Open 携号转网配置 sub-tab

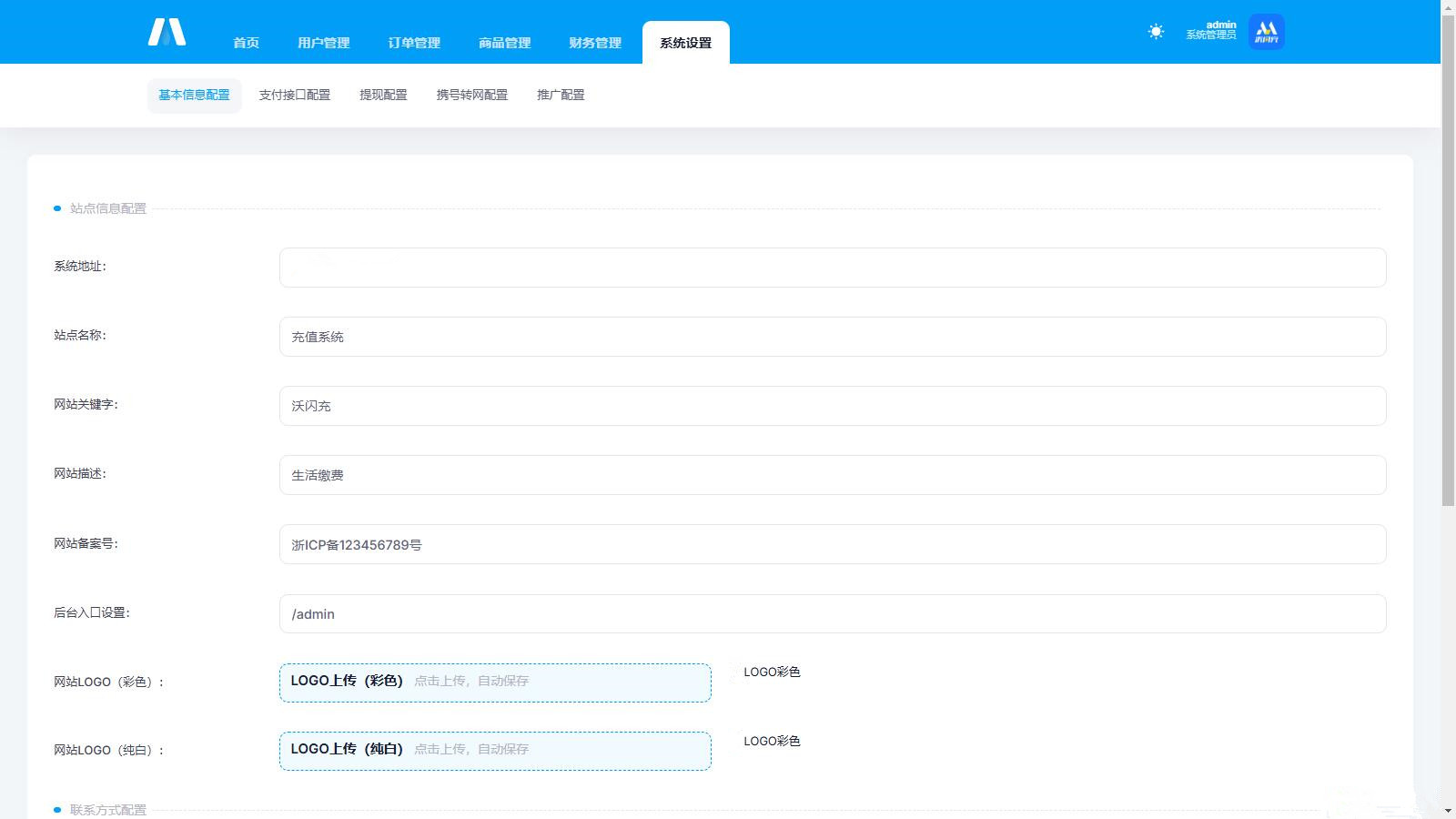tap(471, 95)
